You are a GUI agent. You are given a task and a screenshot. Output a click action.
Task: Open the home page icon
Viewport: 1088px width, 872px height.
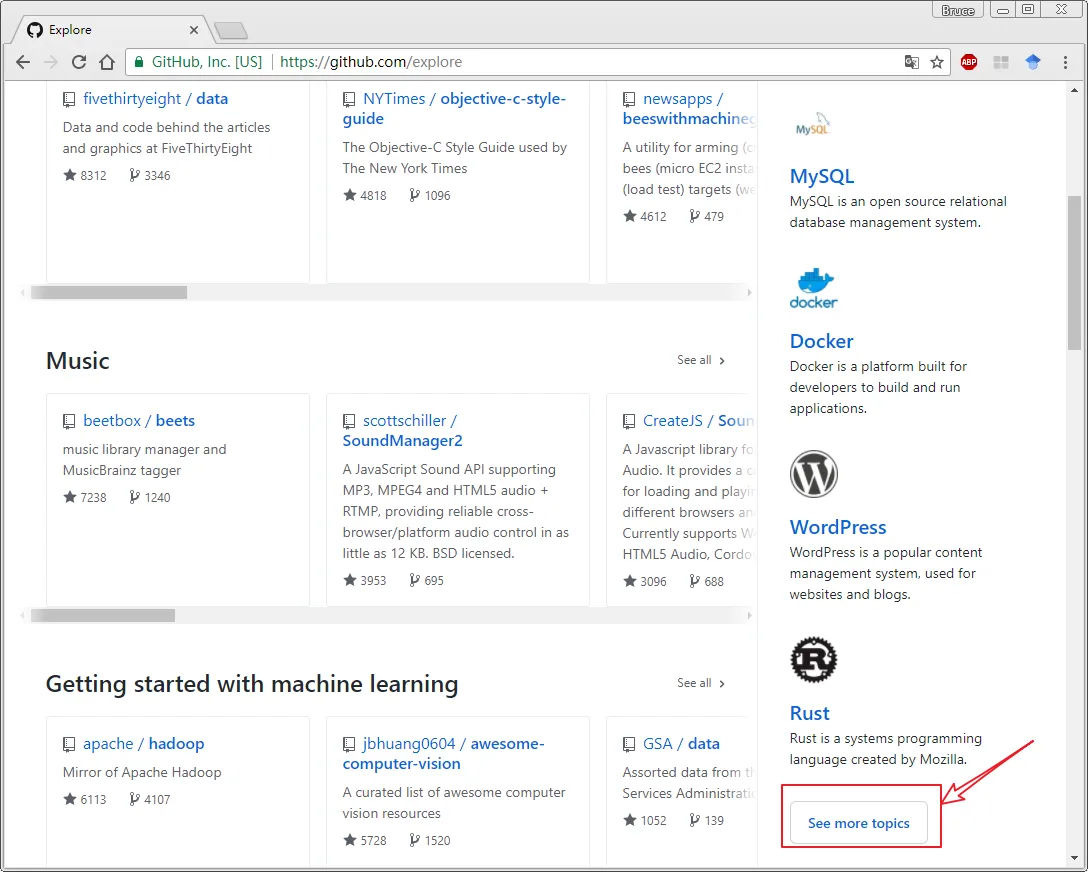tap(107, 62)
